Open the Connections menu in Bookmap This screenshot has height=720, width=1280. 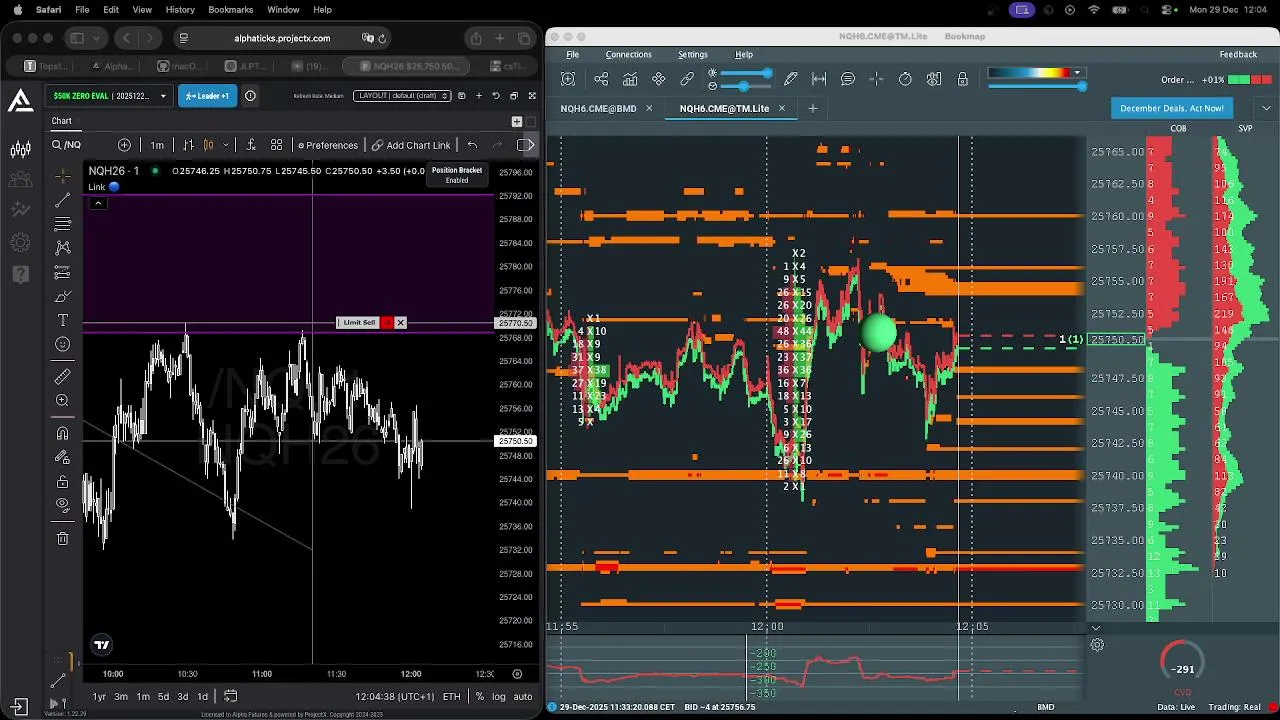click(x=628, y=54)
